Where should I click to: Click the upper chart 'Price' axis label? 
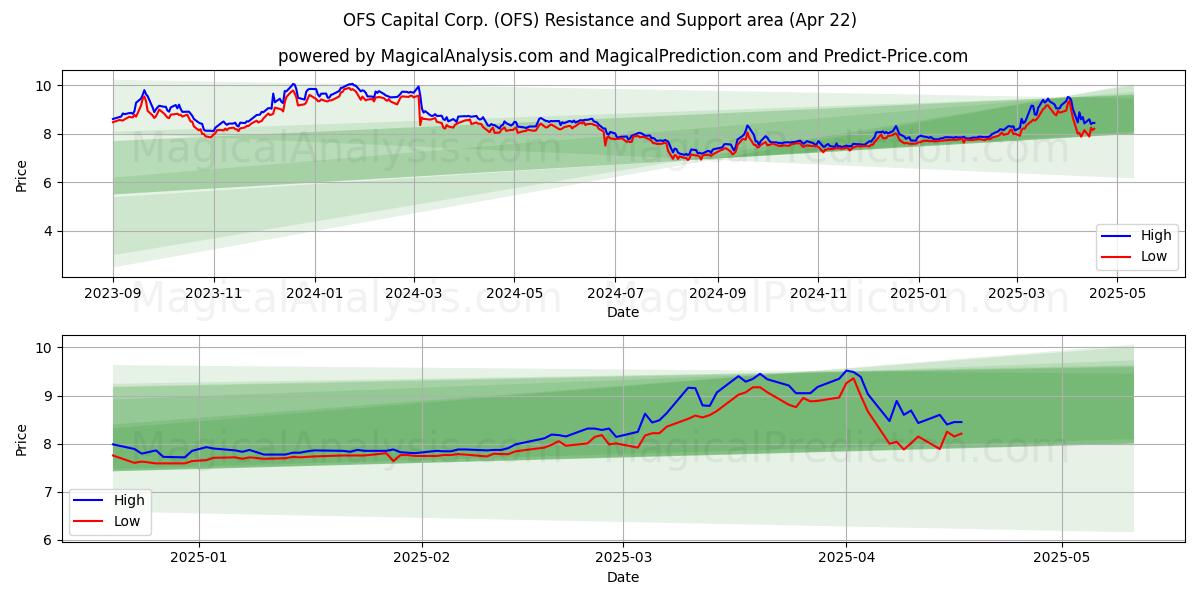tap(22, 174)
